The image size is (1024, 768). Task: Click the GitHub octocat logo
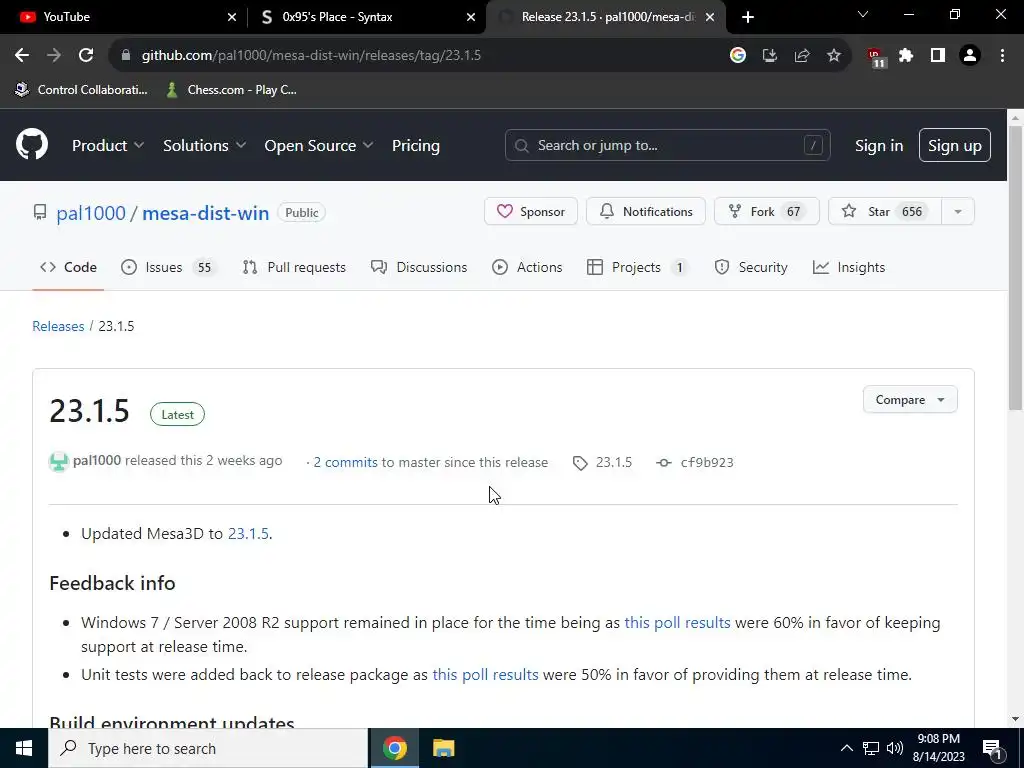point(32,144)
